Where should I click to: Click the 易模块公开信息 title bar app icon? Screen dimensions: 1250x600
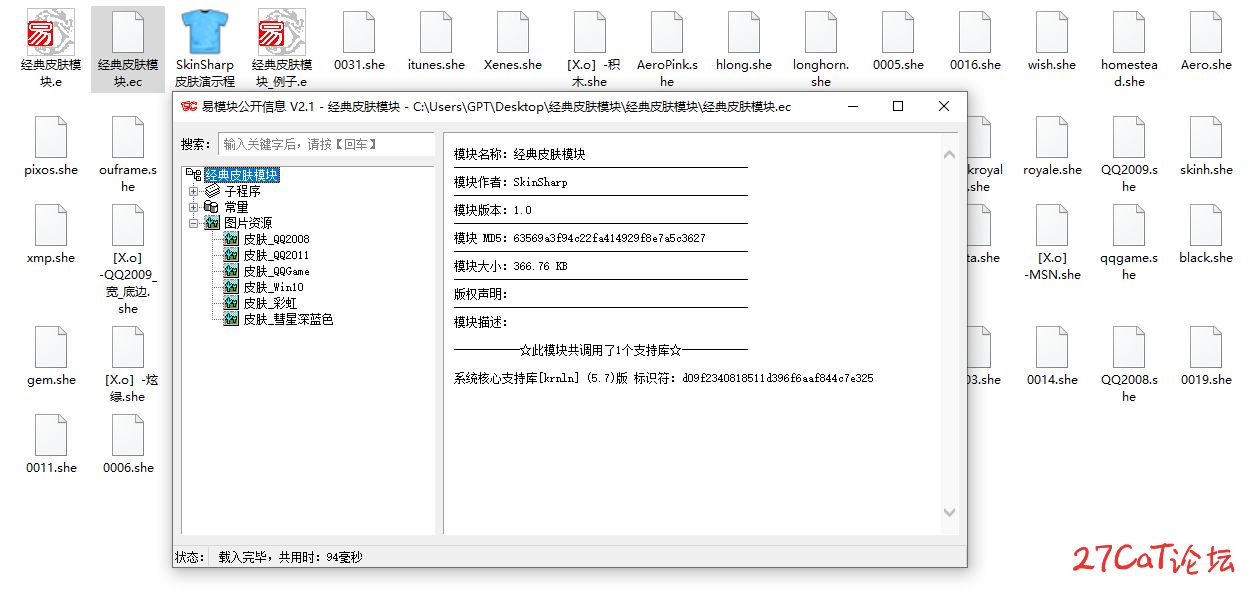(188, 106)
